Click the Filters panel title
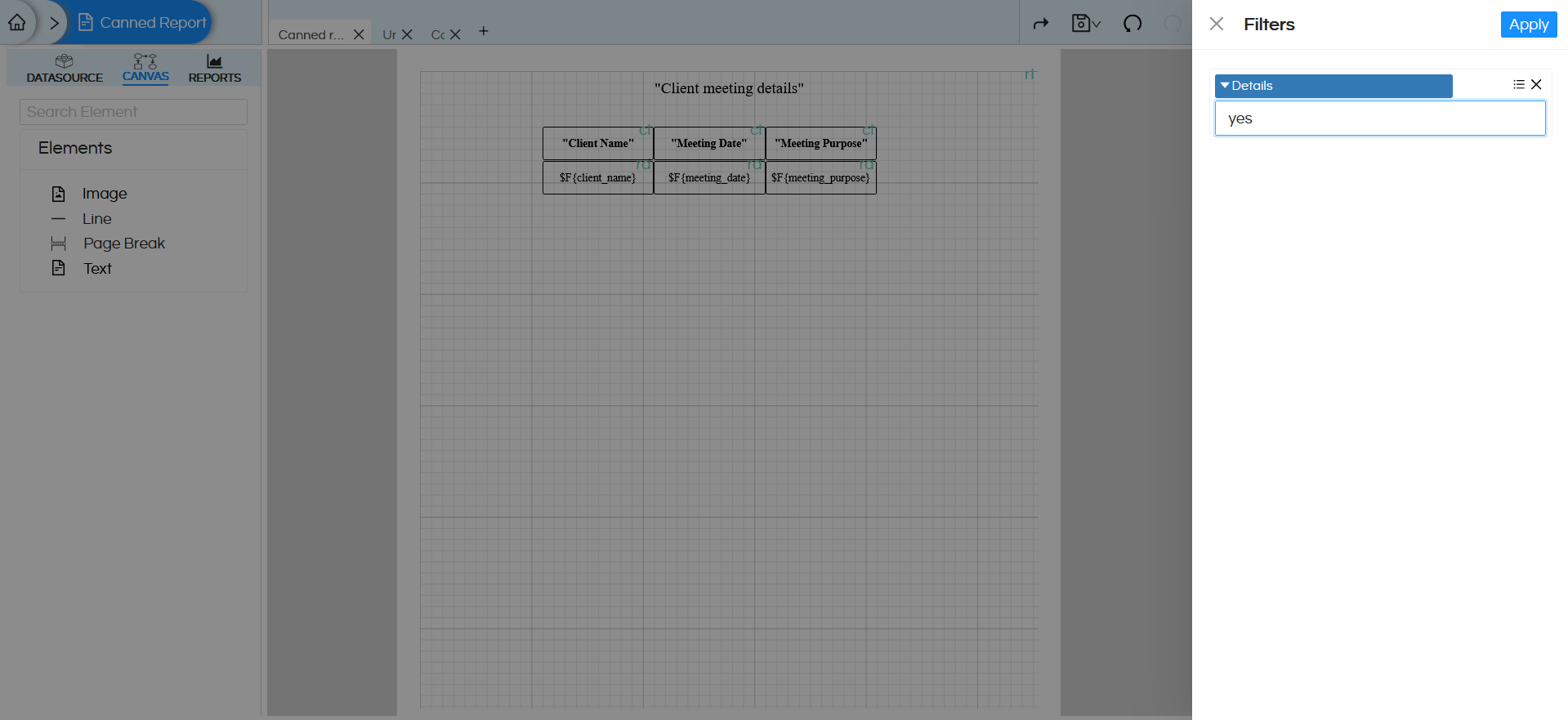This screenshot has height=720, width=1568. coord(1269,25)
